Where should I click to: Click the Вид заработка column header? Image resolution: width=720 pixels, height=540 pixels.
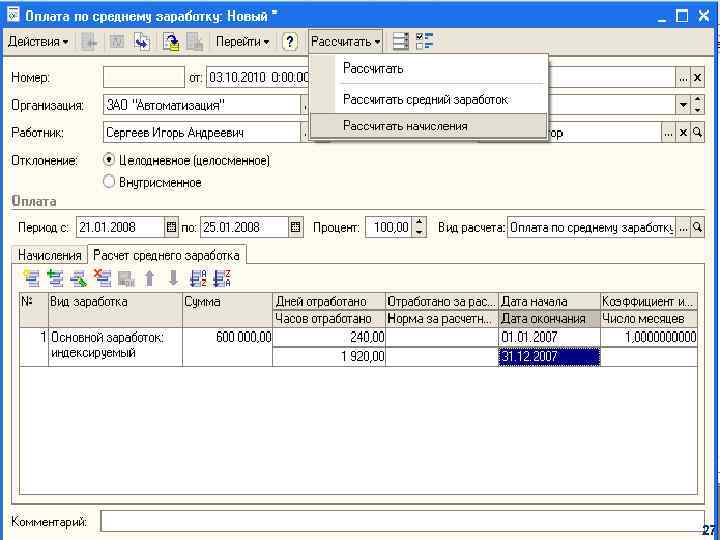click(115, 310)
